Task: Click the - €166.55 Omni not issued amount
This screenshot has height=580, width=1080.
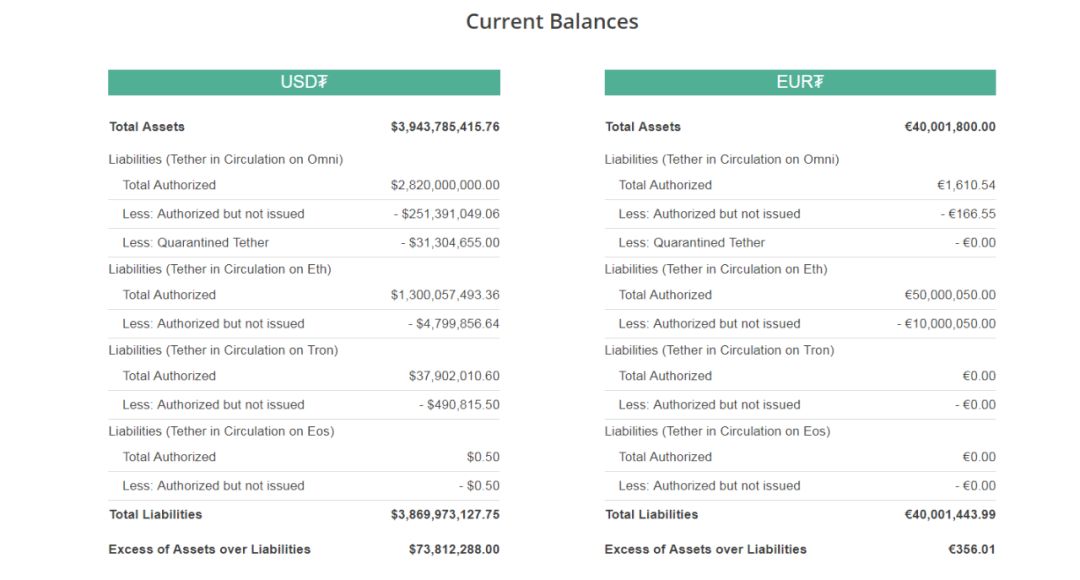Action: point(967,214)
